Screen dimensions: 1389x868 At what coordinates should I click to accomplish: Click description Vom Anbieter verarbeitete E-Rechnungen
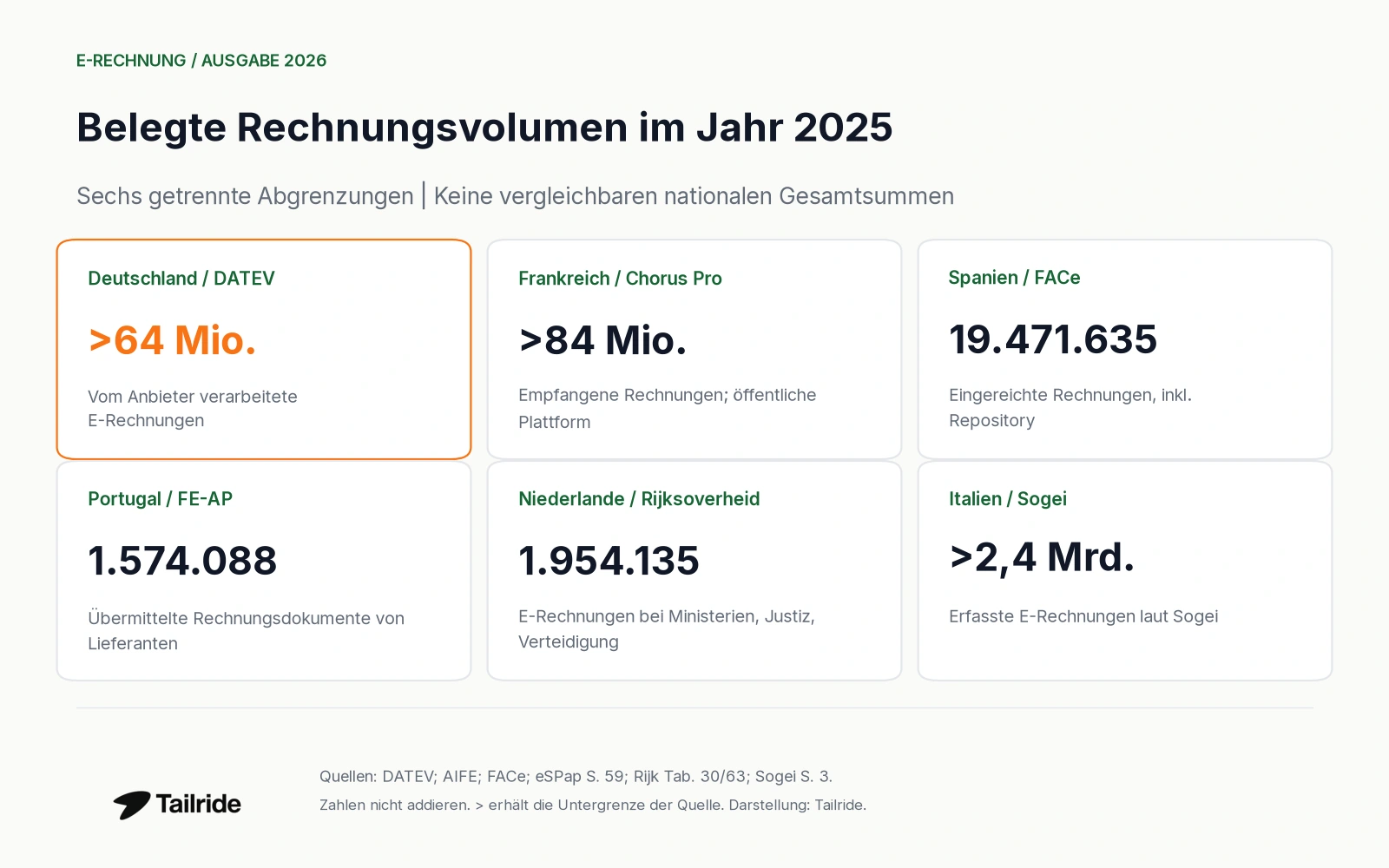point(193,409)
